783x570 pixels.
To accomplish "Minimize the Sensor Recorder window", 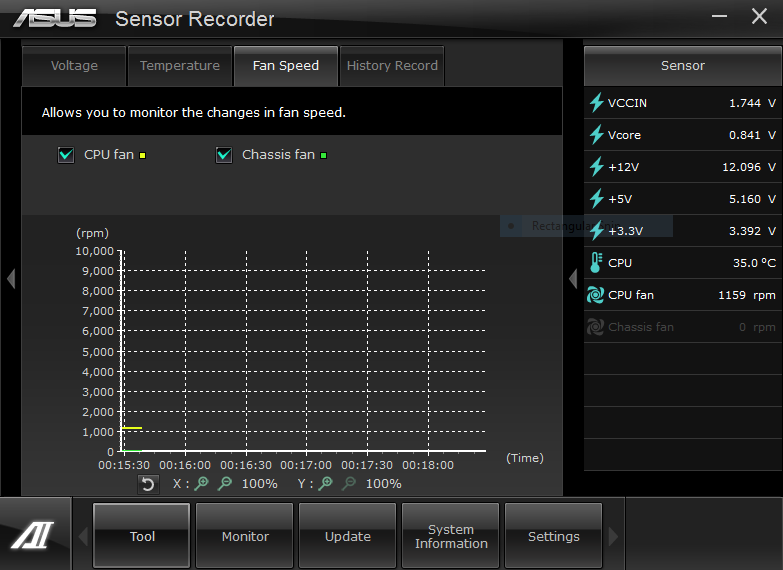I will tap(719, 16).
